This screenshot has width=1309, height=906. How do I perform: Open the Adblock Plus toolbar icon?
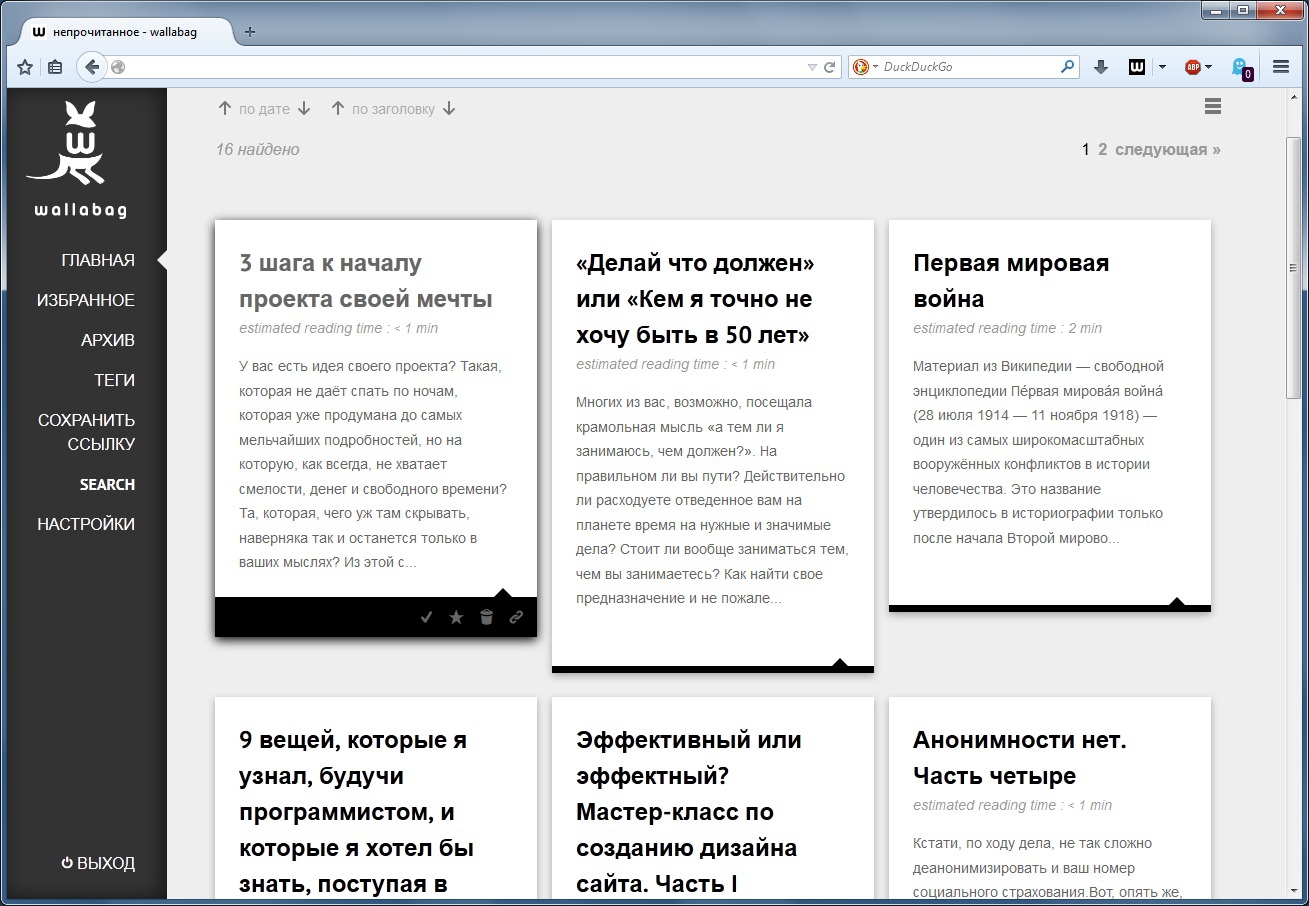tap(1193, 66)
